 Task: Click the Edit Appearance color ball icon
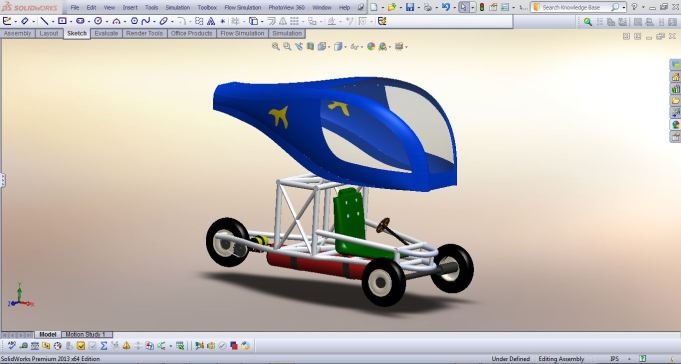370,46
